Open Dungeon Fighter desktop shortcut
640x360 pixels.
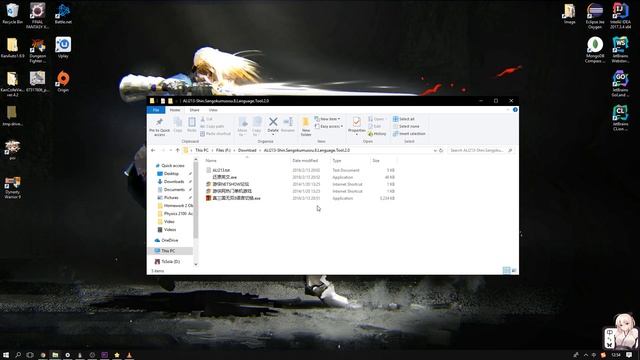[38, 50]
